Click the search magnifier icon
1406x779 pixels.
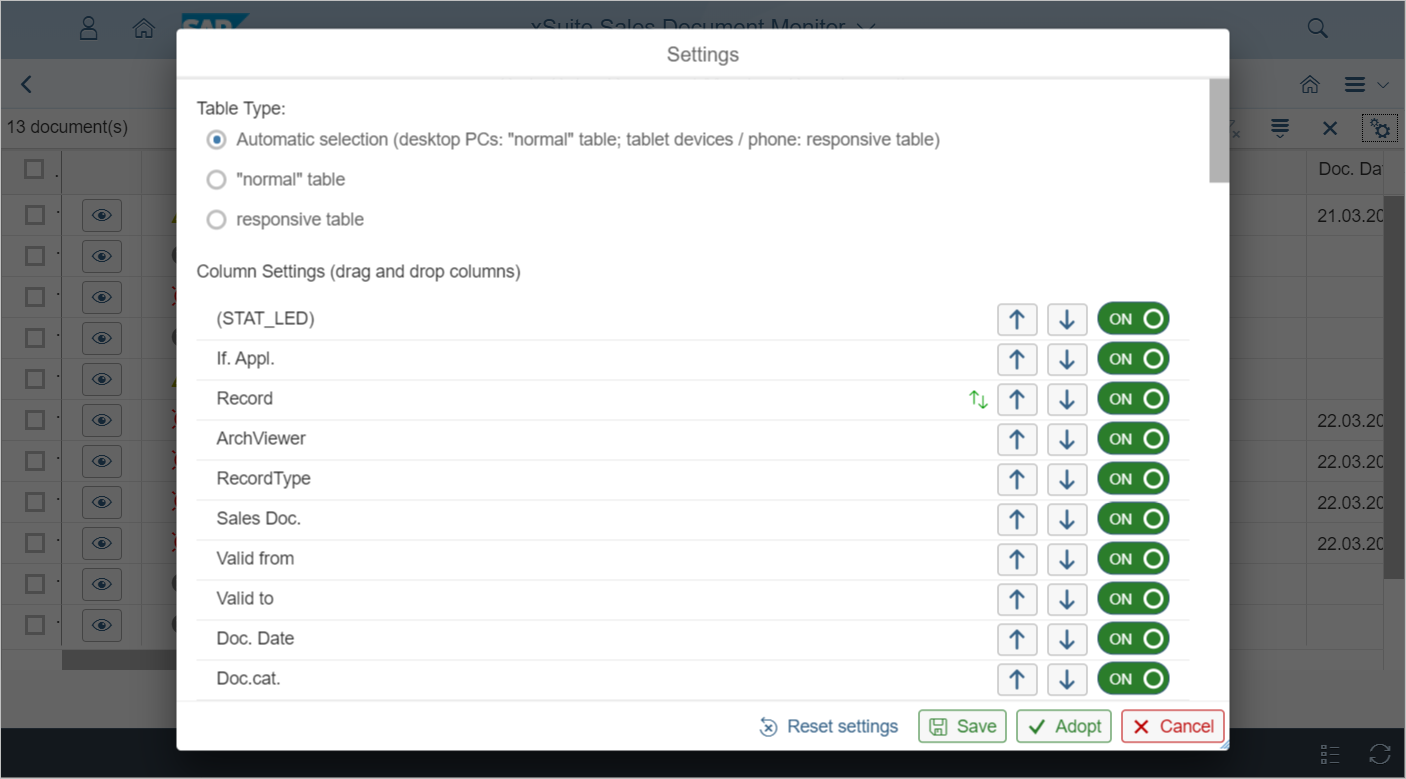click(x=1317, y=28)
